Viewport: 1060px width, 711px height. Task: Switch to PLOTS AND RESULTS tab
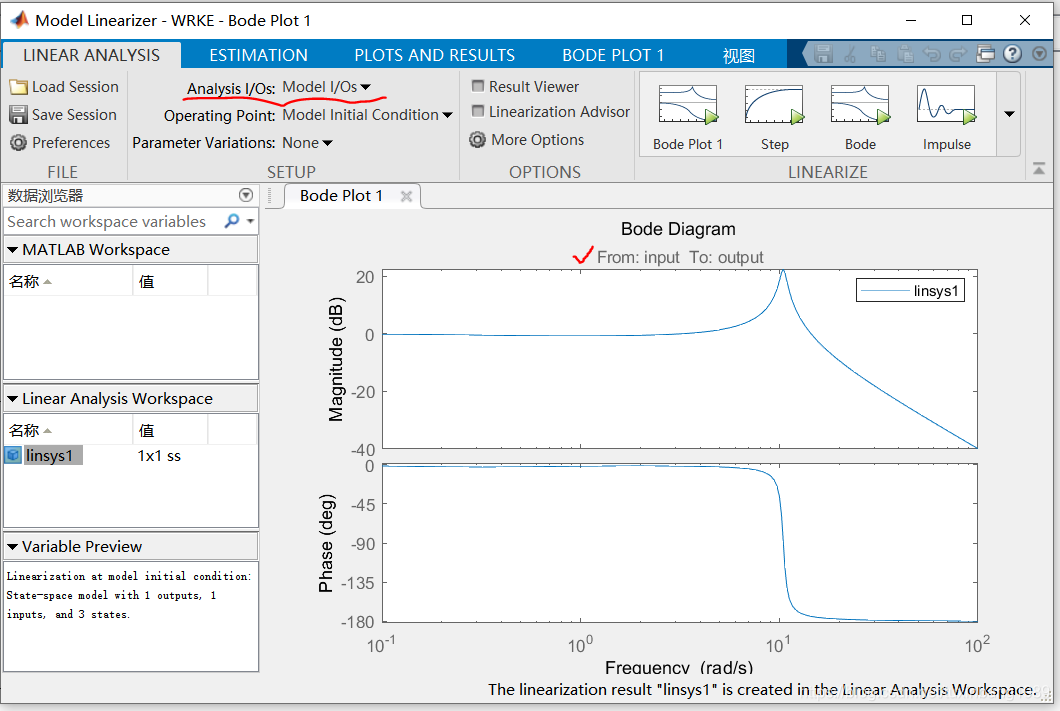click(x=434, y=54)
